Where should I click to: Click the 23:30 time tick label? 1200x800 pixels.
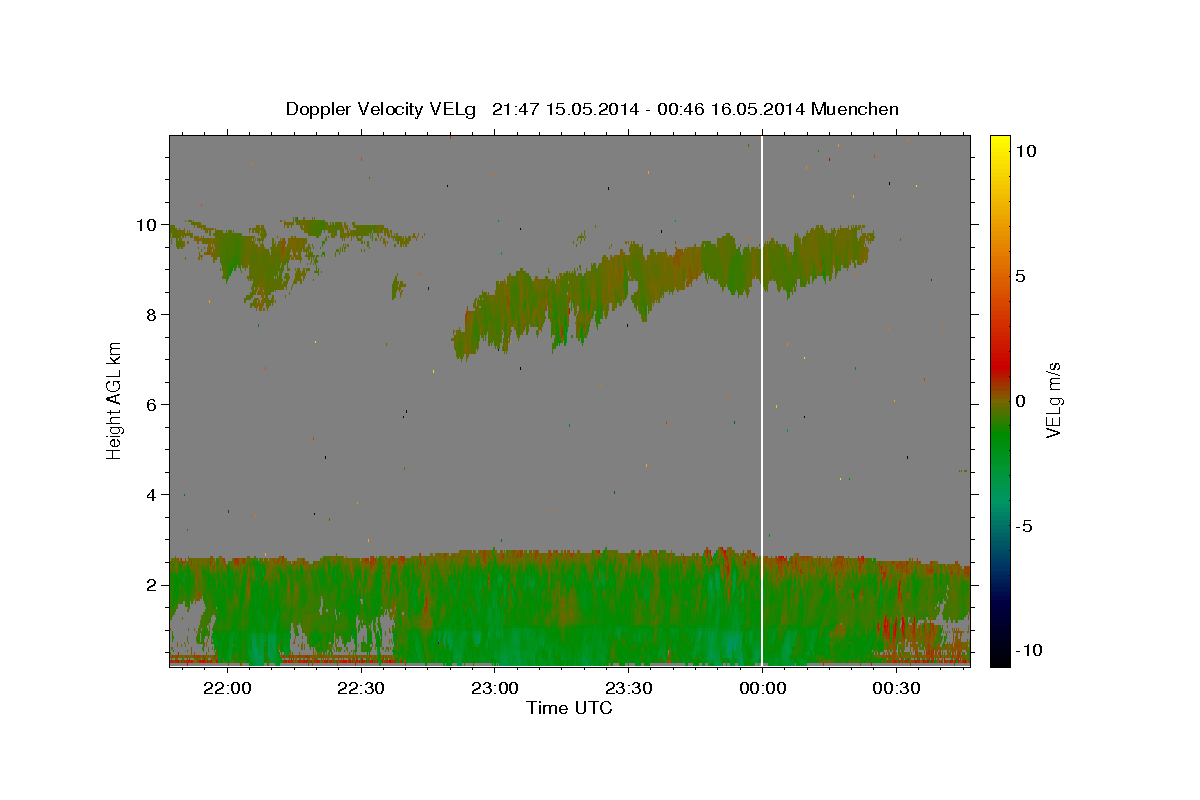click(x=629, y=688)
